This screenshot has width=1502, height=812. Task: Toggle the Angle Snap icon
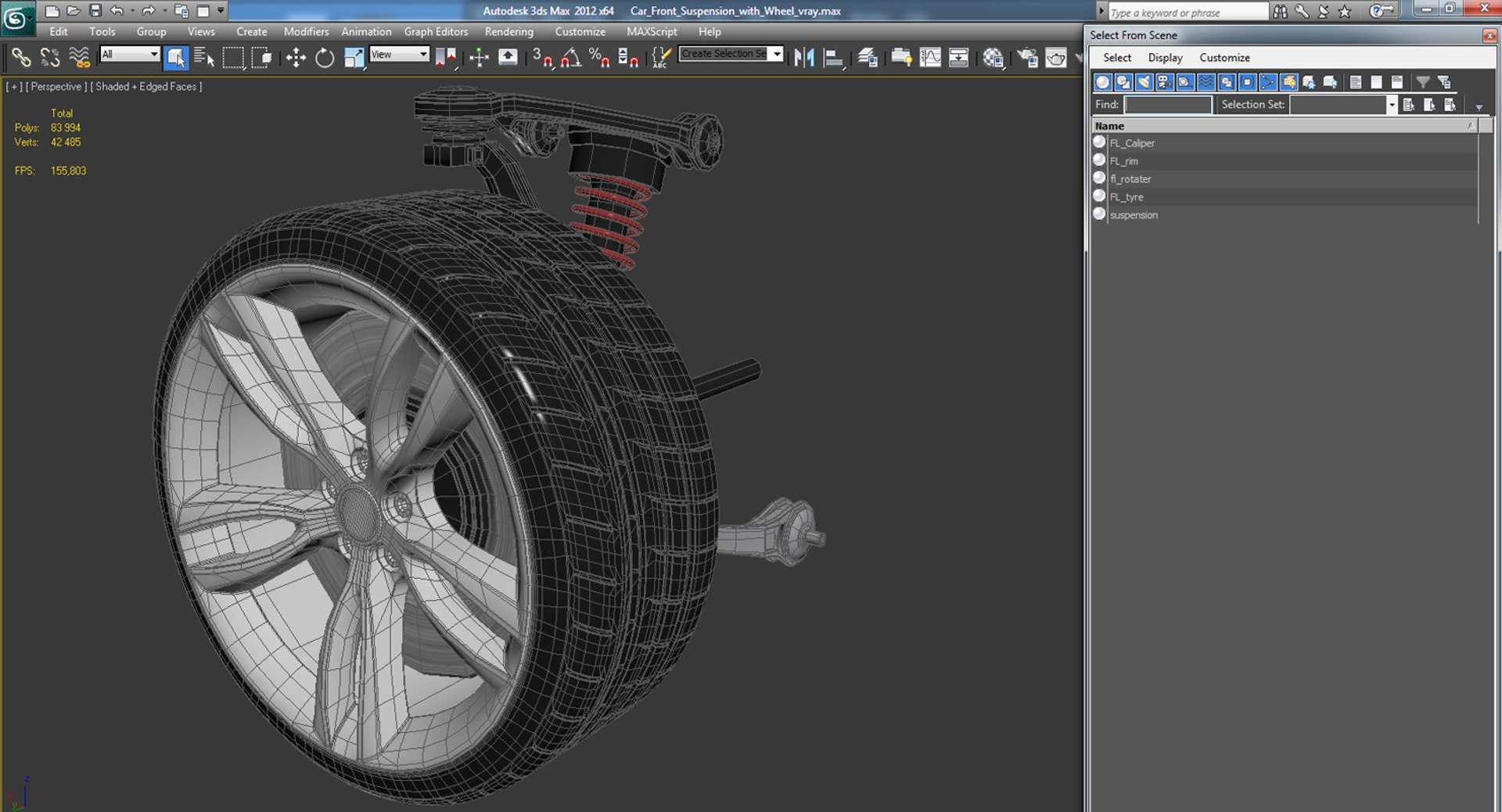(571, 57)
